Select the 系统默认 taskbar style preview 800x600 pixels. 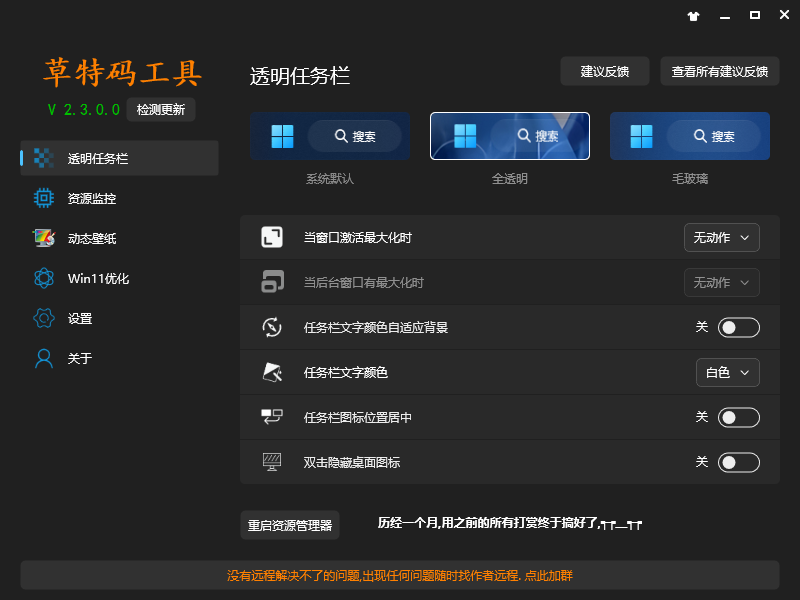tap(330, 136)
